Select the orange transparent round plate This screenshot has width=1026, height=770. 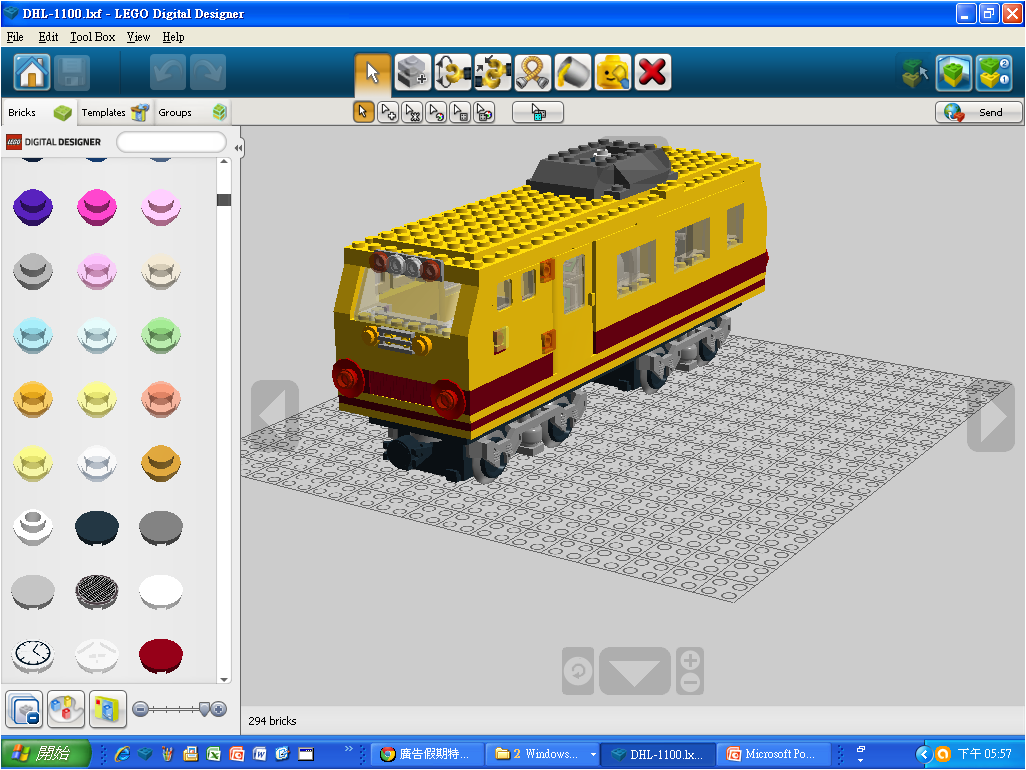tap(33, 399)
